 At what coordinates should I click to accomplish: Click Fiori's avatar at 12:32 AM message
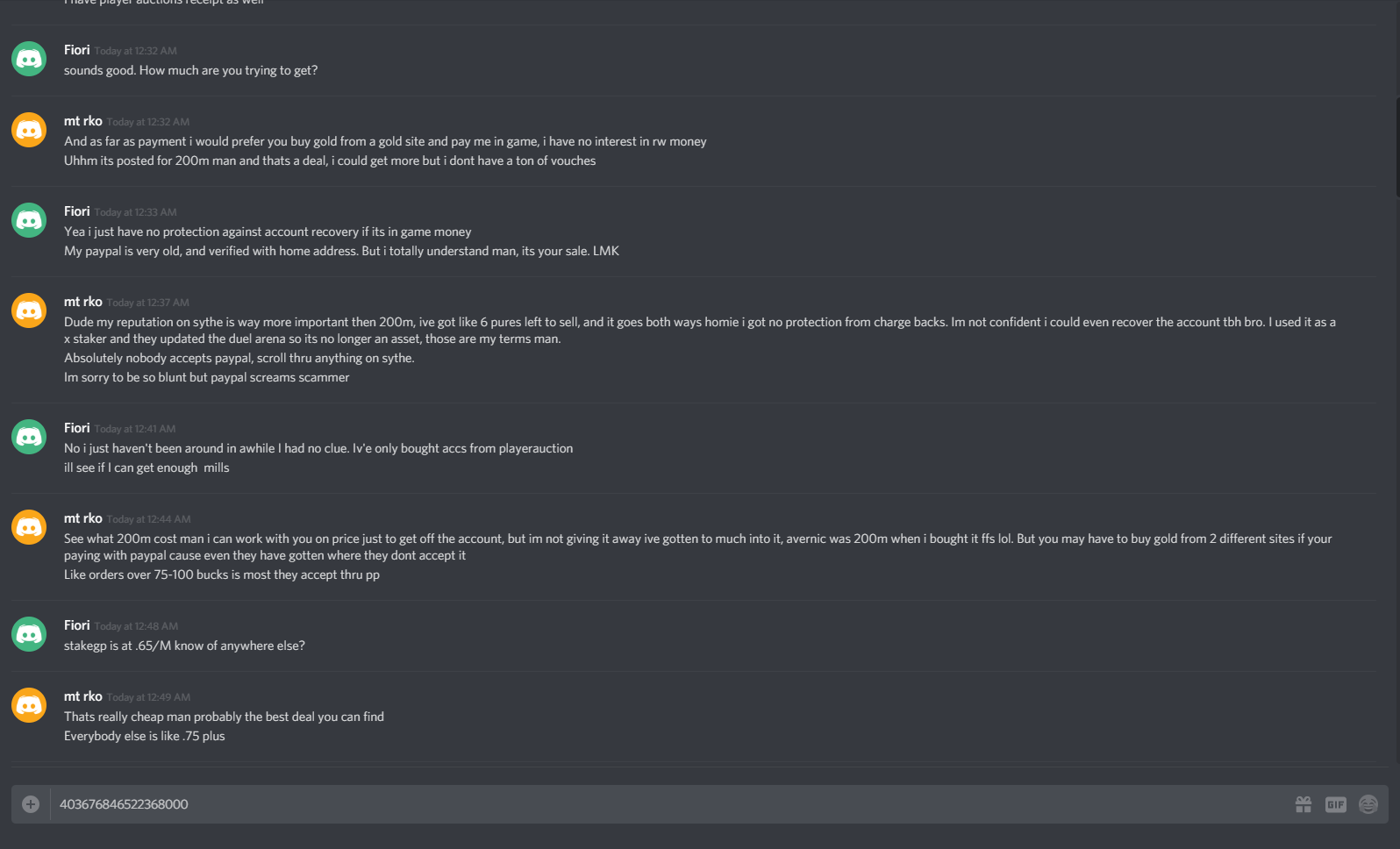tap(29, 59)
